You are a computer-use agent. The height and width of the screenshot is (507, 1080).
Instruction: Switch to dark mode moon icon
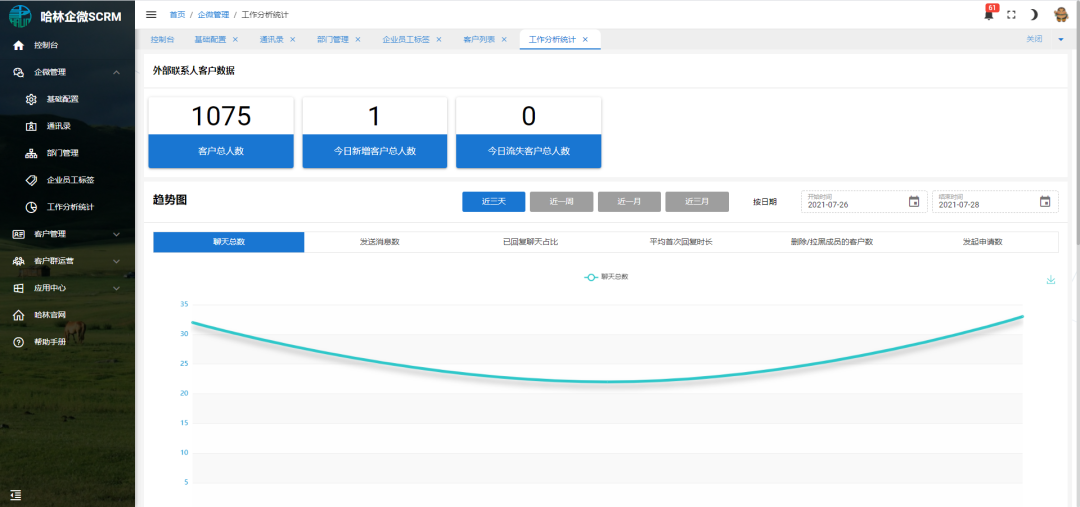pyautogui.click(x=1034, y=15)
